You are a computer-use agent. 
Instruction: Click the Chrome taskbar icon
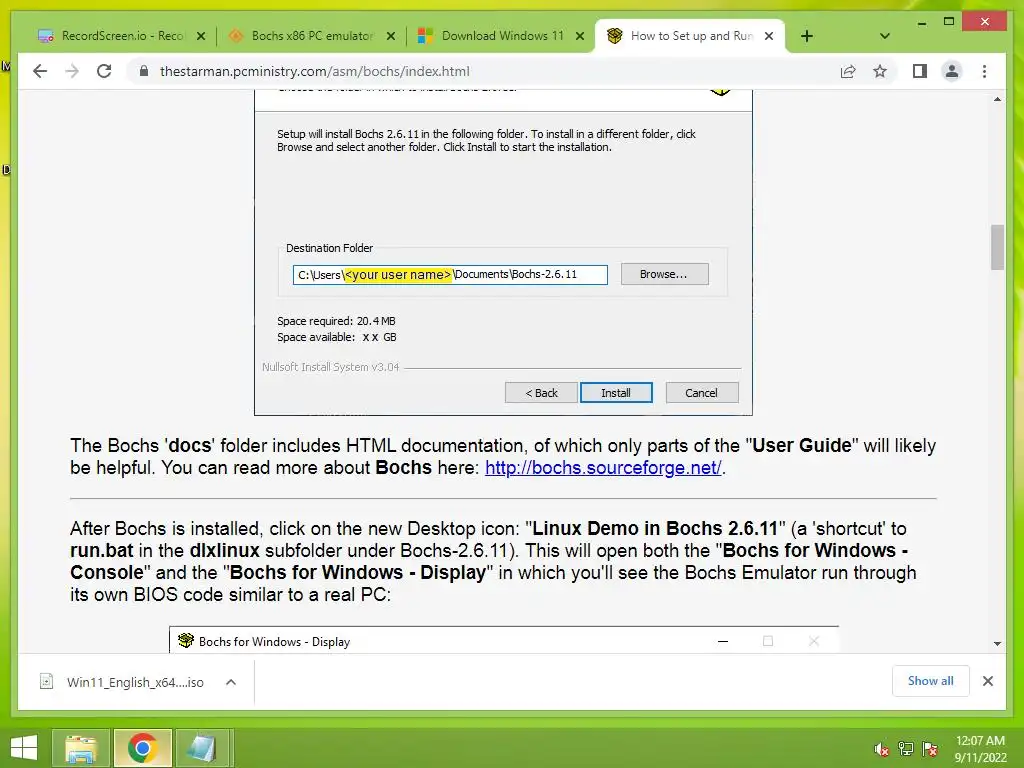click(142, 748)
